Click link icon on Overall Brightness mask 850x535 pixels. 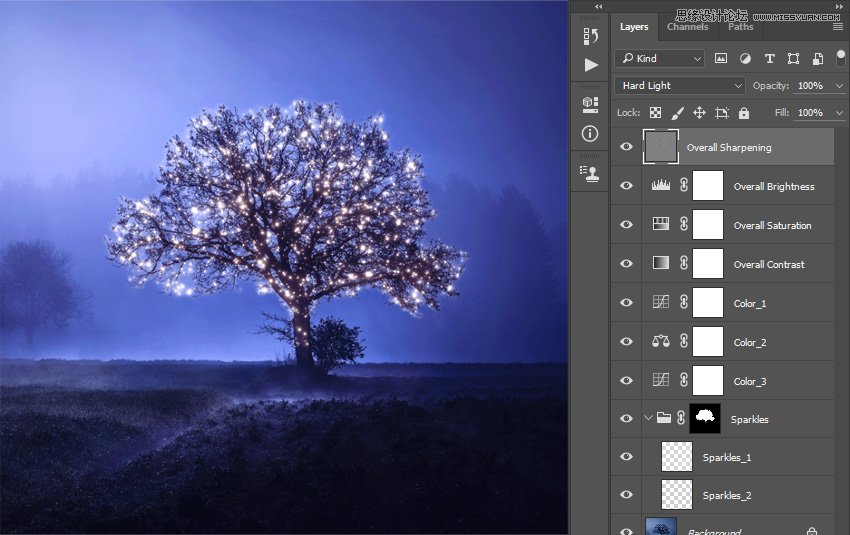(x=684, y=185)
